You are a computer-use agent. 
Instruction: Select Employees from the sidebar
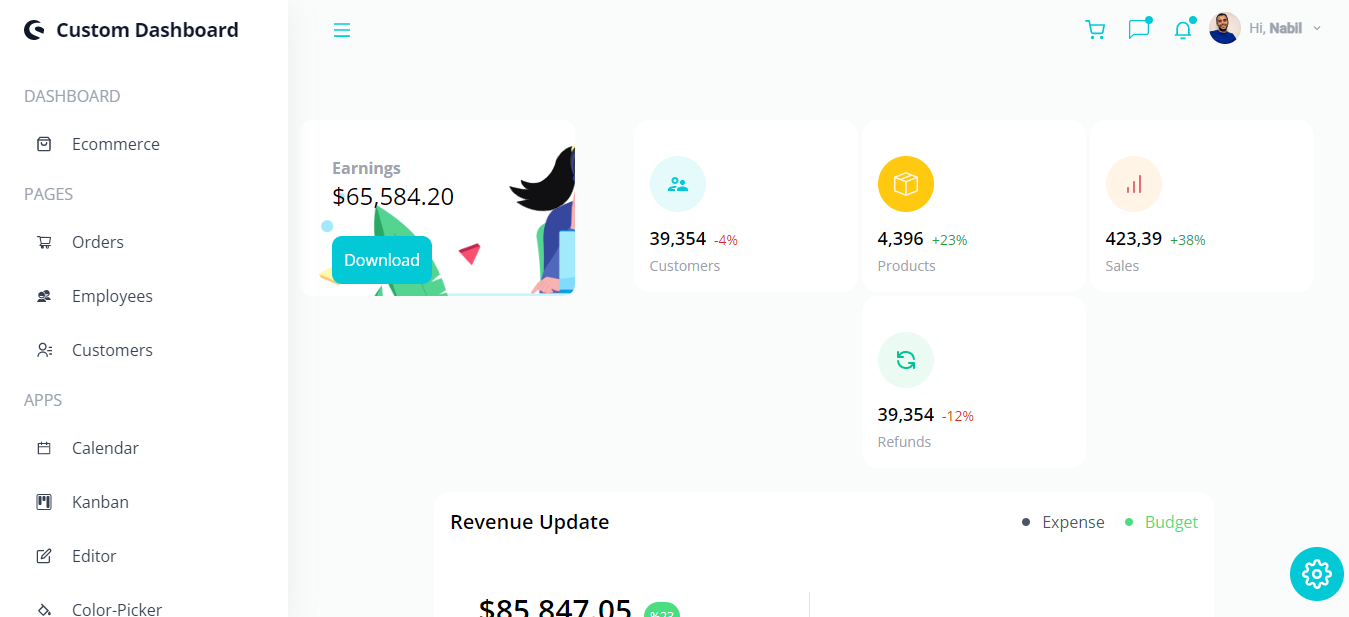pyautogui.click(x=112, y=296)
